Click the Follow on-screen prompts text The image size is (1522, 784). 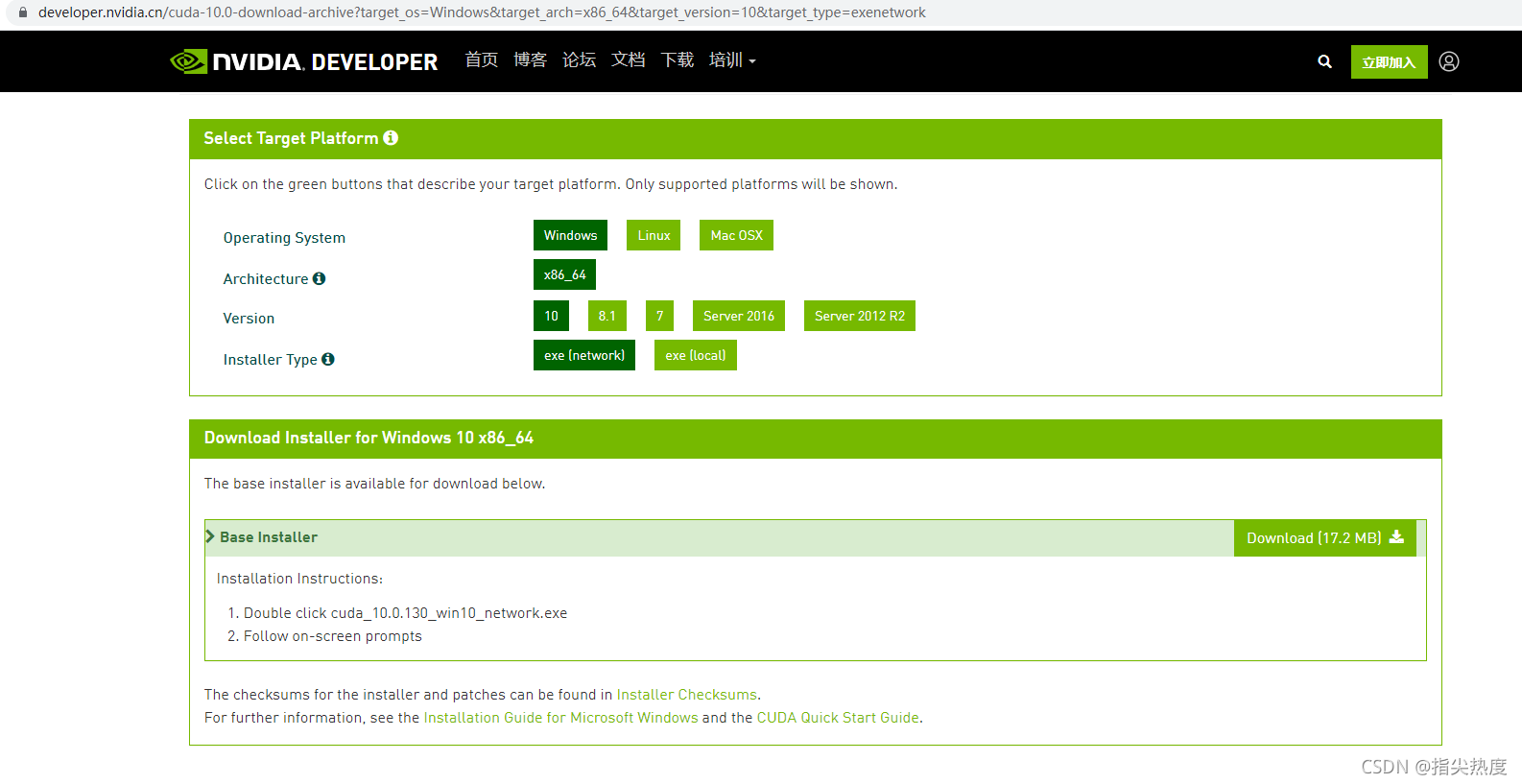coord(333,636)
